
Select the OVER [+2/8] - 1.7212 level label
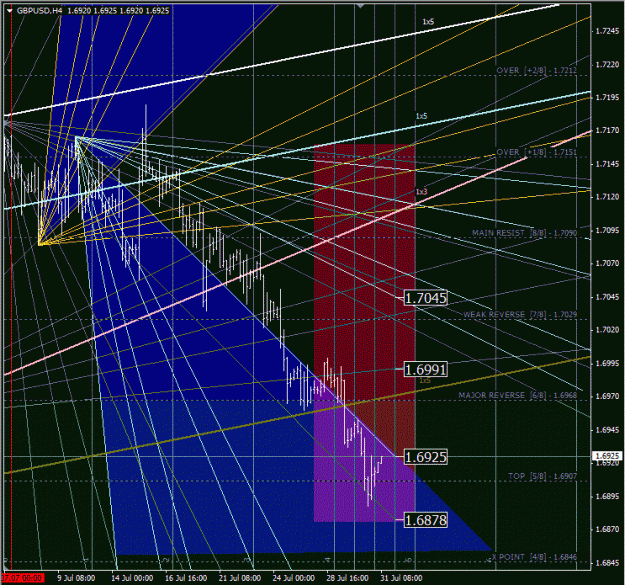[x=537, y=70]
